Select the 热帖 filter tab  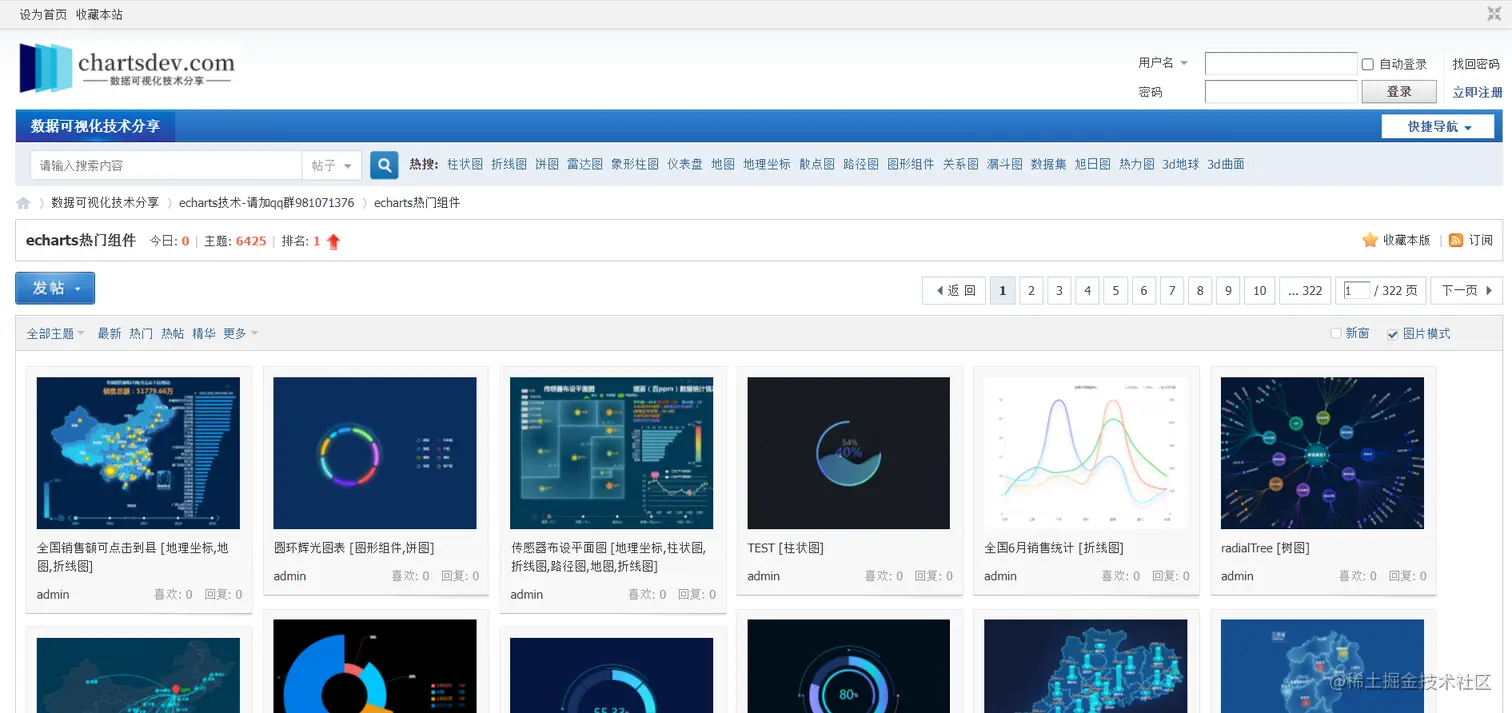(172, 334)
